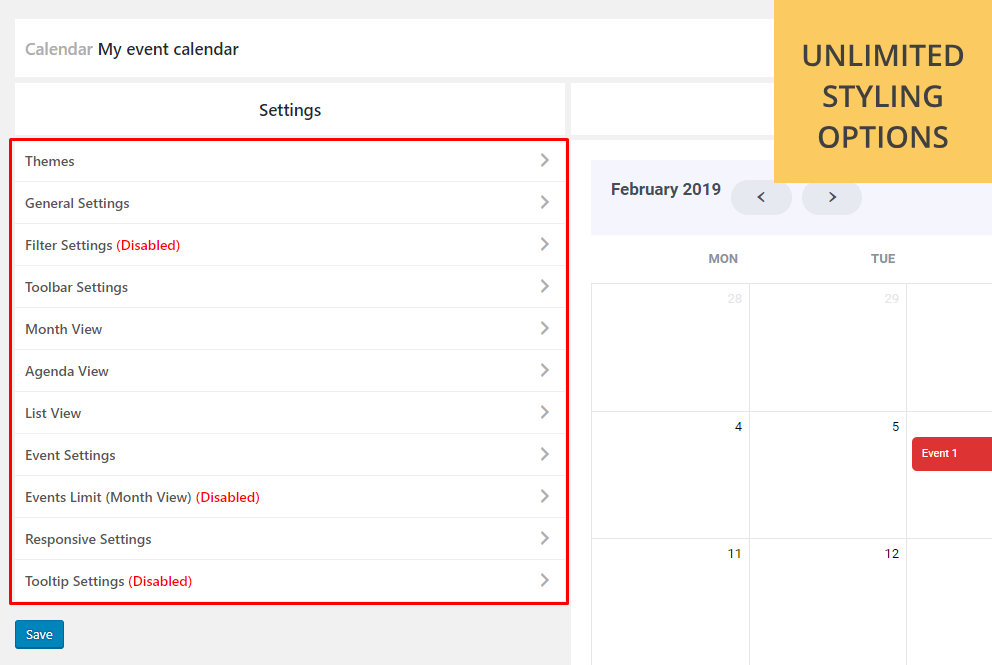This screenshot has width=992, height=665.
Task: Expand the List View chevron
Action: (x=544, y=412)
